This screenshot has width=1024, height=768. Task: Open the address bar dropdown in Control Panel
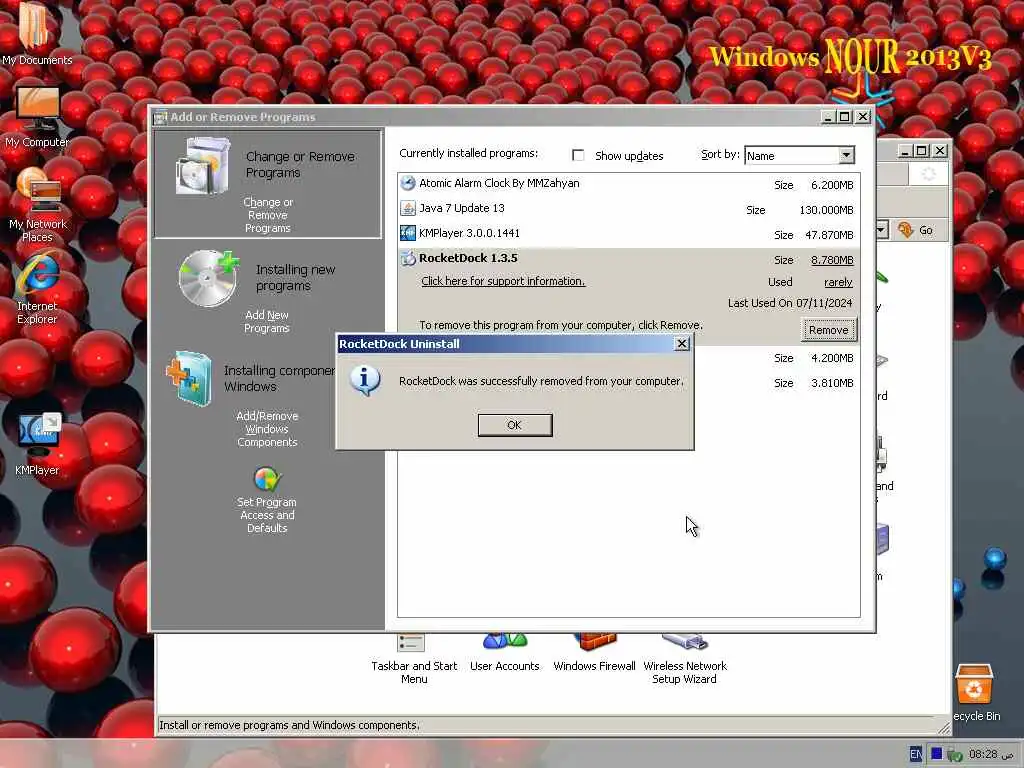[x=882, y=230]
